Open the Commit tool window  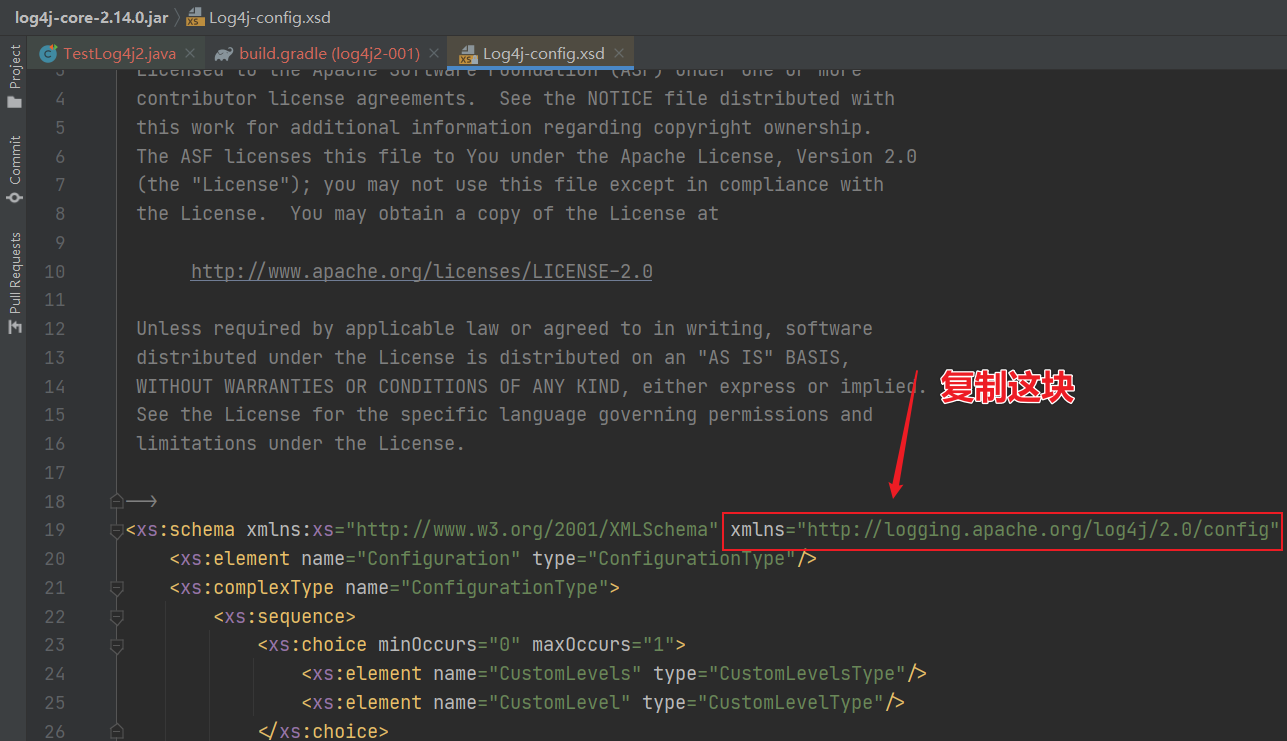coord(14,170)
